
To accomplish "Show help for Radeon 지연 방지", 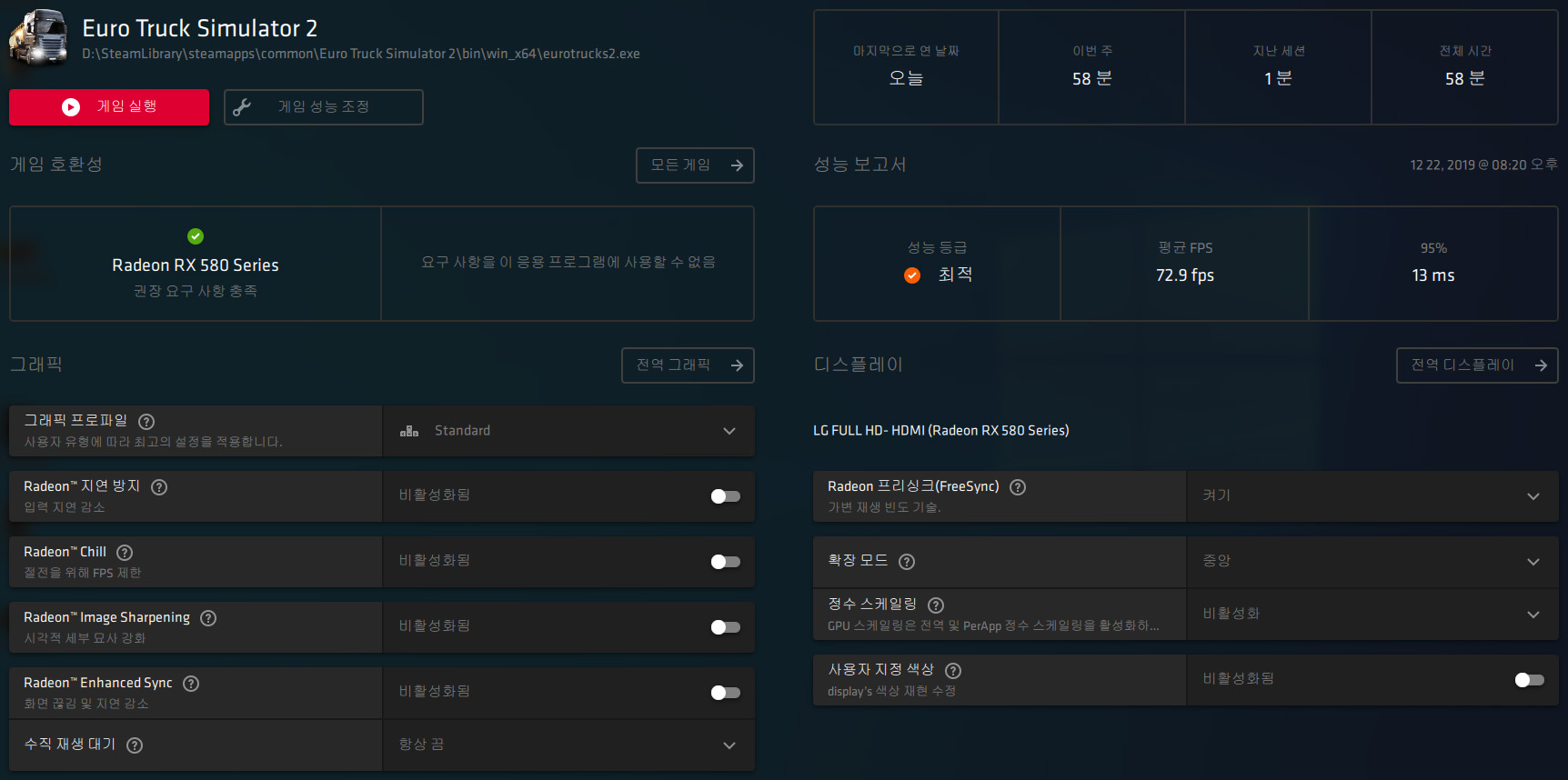I will point(159,487).
